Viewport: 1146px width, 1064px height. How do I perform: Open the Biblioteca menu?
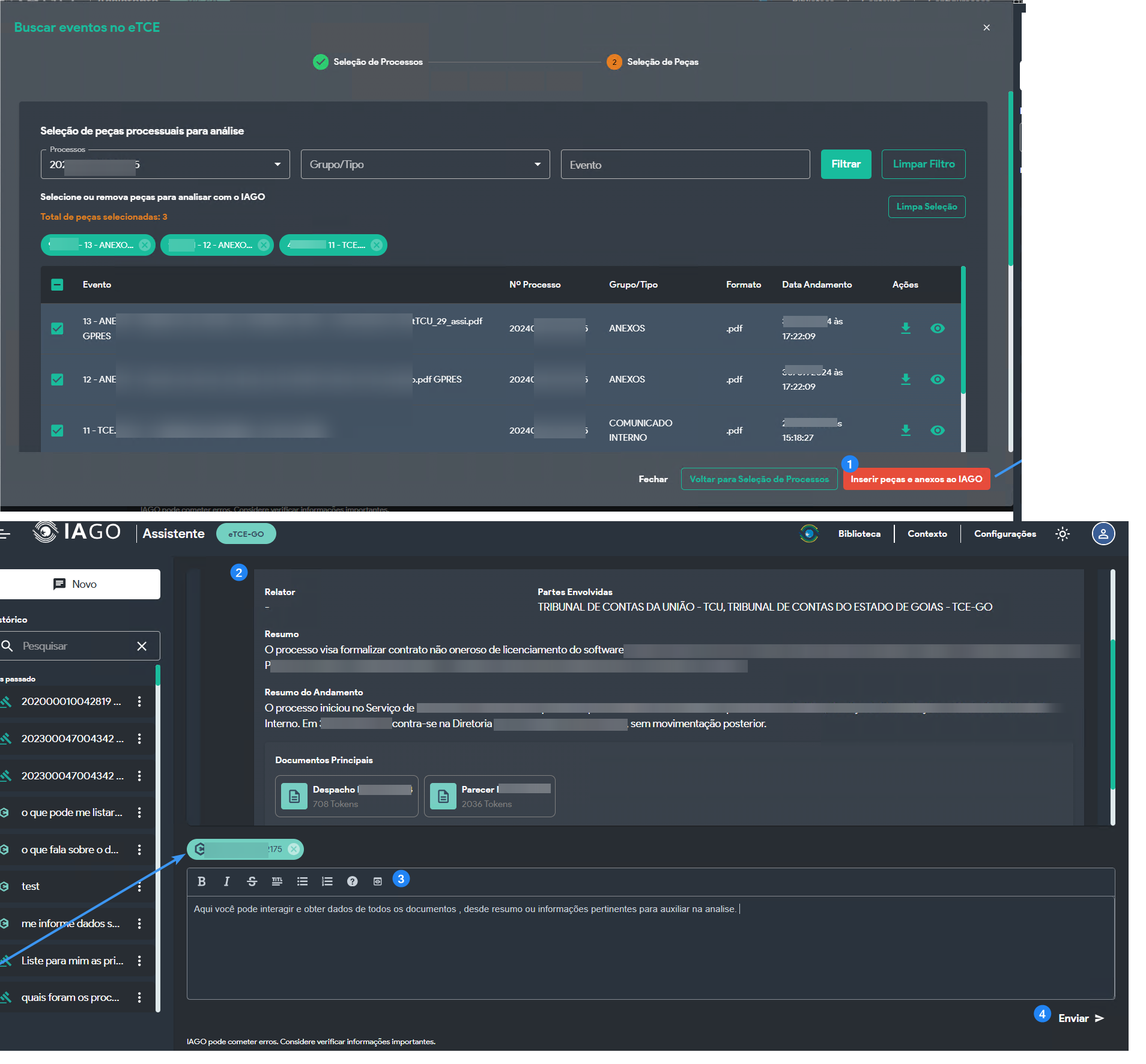[859, 534]
